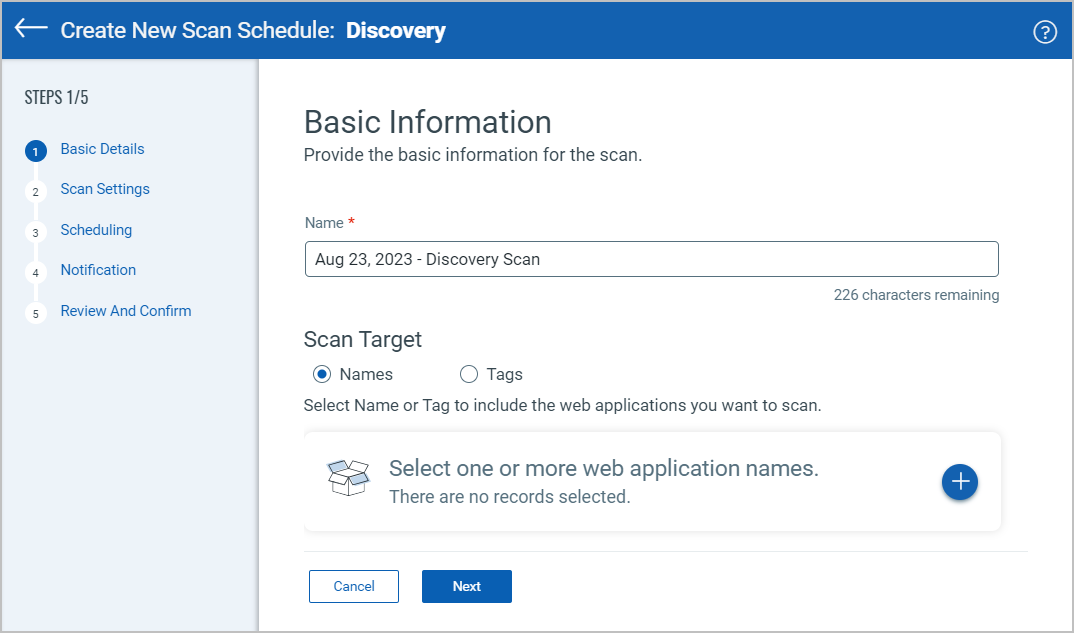Click the empty box illustration icon

(349, 479)
